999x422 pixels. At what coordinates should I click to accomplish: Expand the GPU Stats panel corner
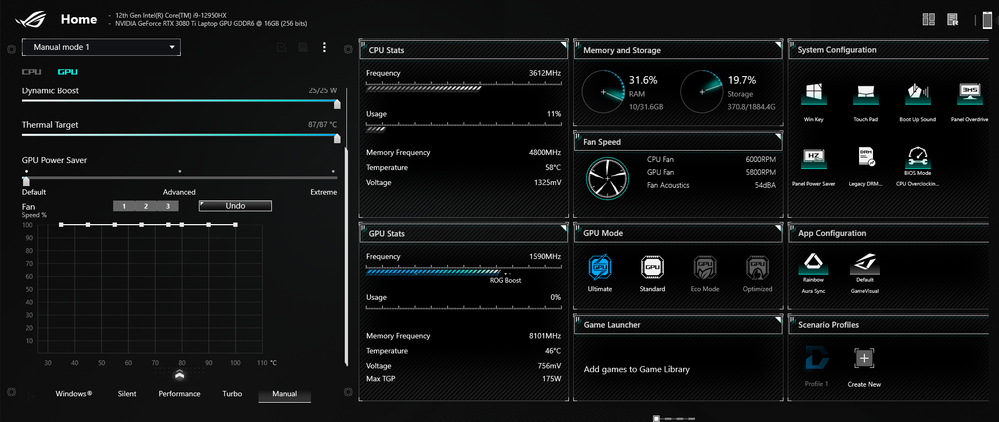pyautogui.click(x=563, y=229)
